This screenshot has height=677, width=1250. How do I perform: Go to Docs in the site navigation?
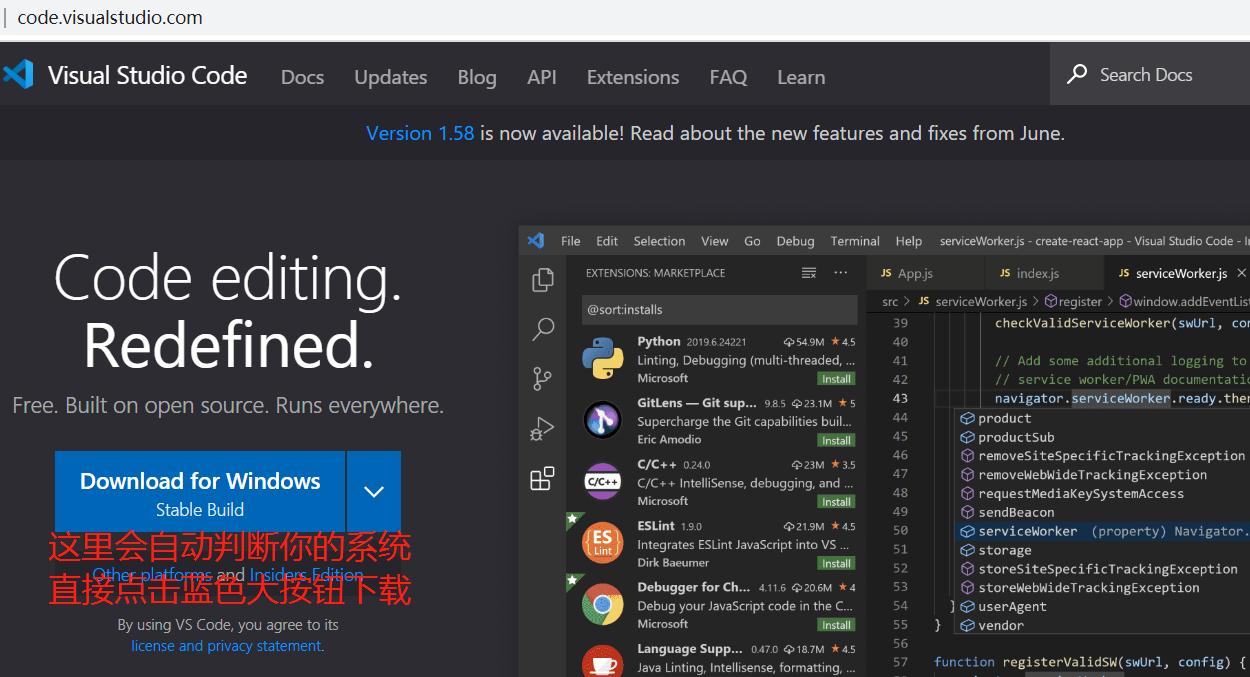[302, 77]
